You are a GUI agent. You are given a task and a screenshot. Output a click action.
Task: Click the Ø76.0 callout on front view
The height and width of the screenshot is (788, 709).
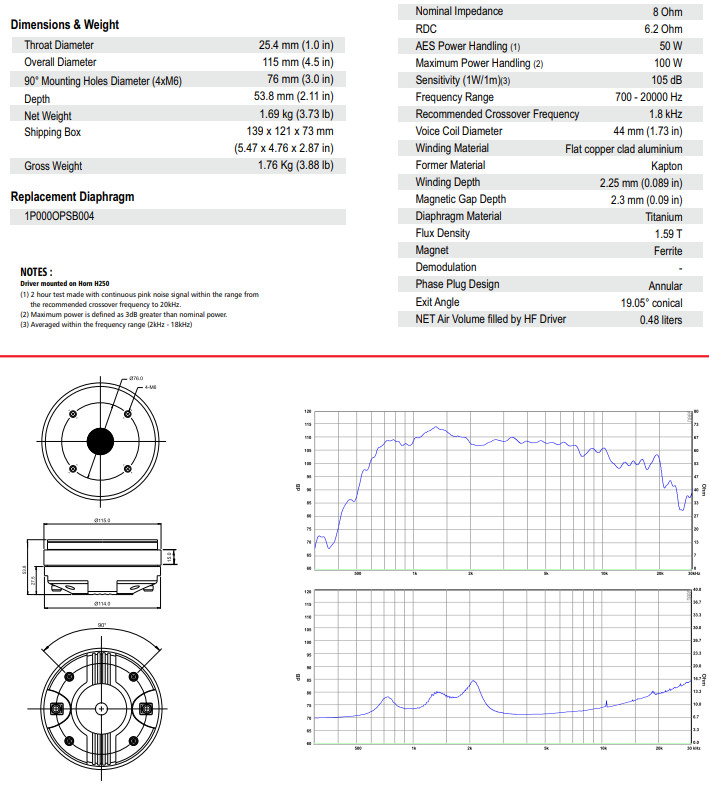[x=136, y=378]
